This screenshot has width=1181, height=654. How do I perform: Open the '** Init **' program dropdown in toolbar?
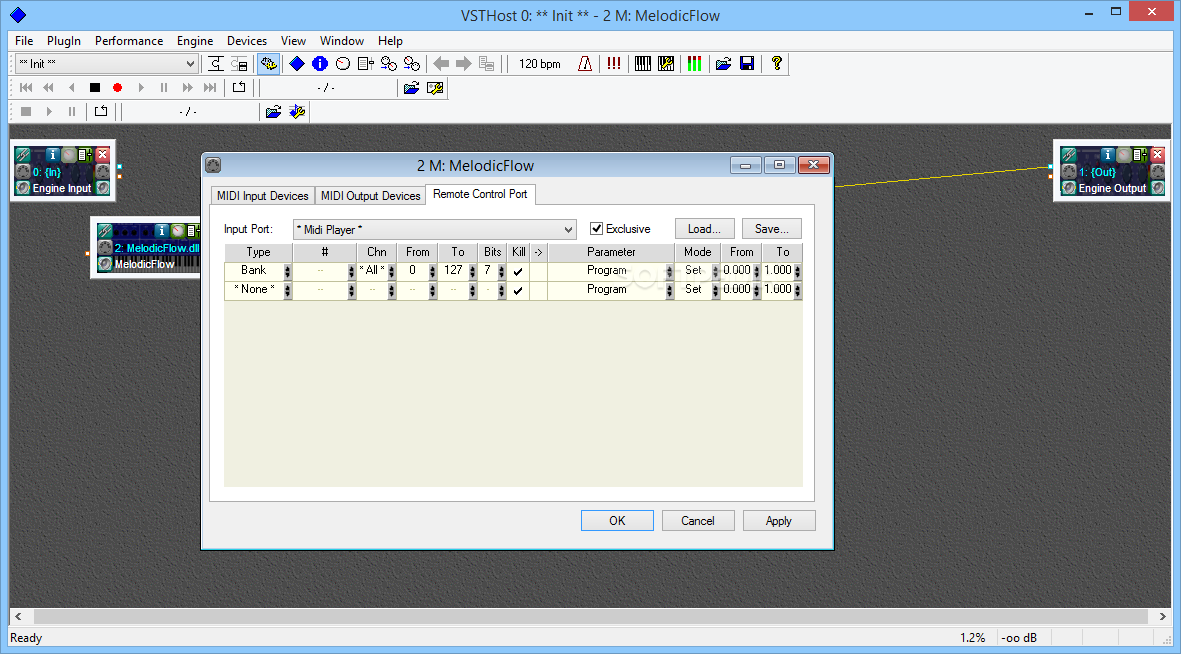pyautogui.click(x=106, y=64)
